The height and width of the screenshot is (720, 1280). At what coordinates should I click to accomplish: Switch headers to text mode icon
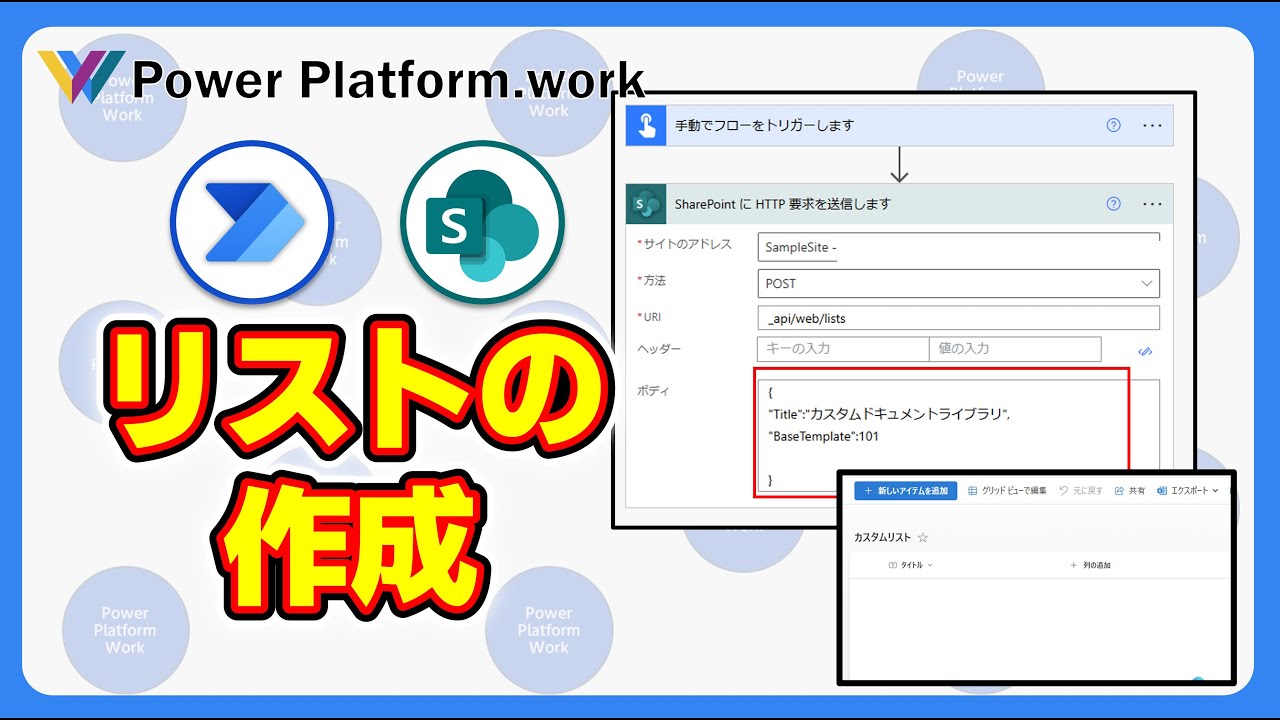pyautogui.click(x=1146, y=351)
